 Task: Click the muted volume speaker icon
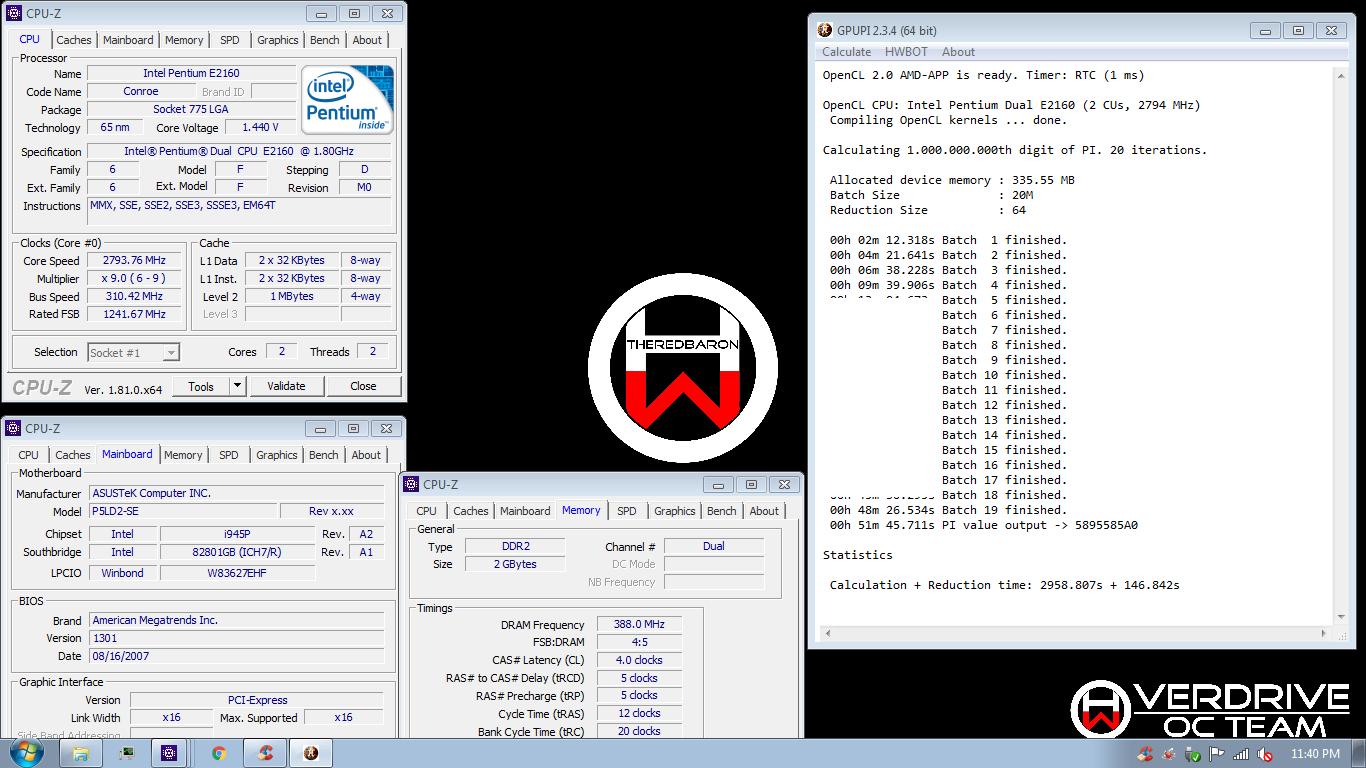pos(1265,754)
